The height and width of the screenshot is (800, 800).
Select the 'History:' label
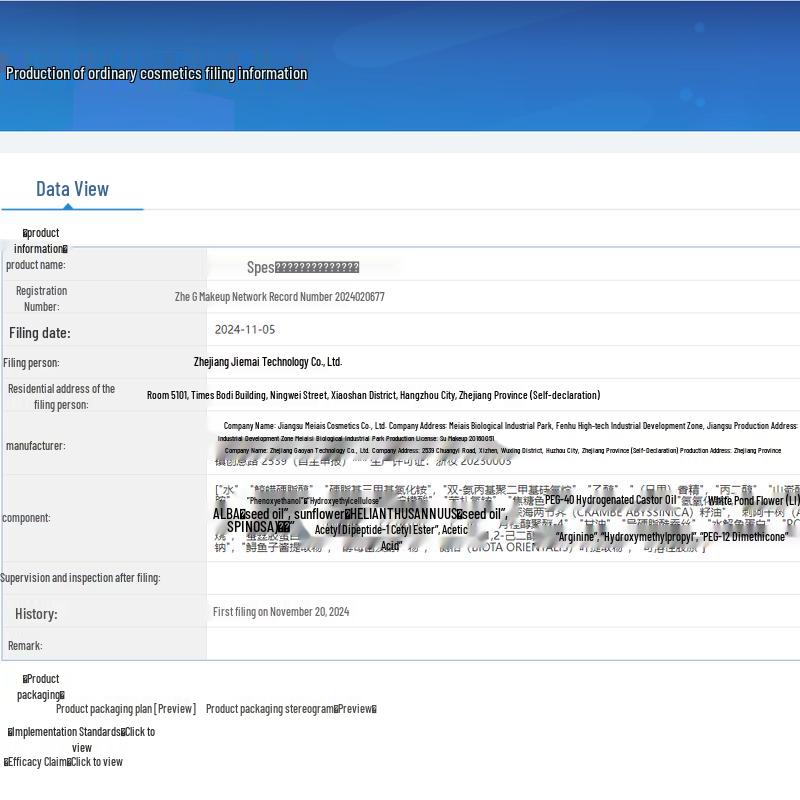[36, 614]
